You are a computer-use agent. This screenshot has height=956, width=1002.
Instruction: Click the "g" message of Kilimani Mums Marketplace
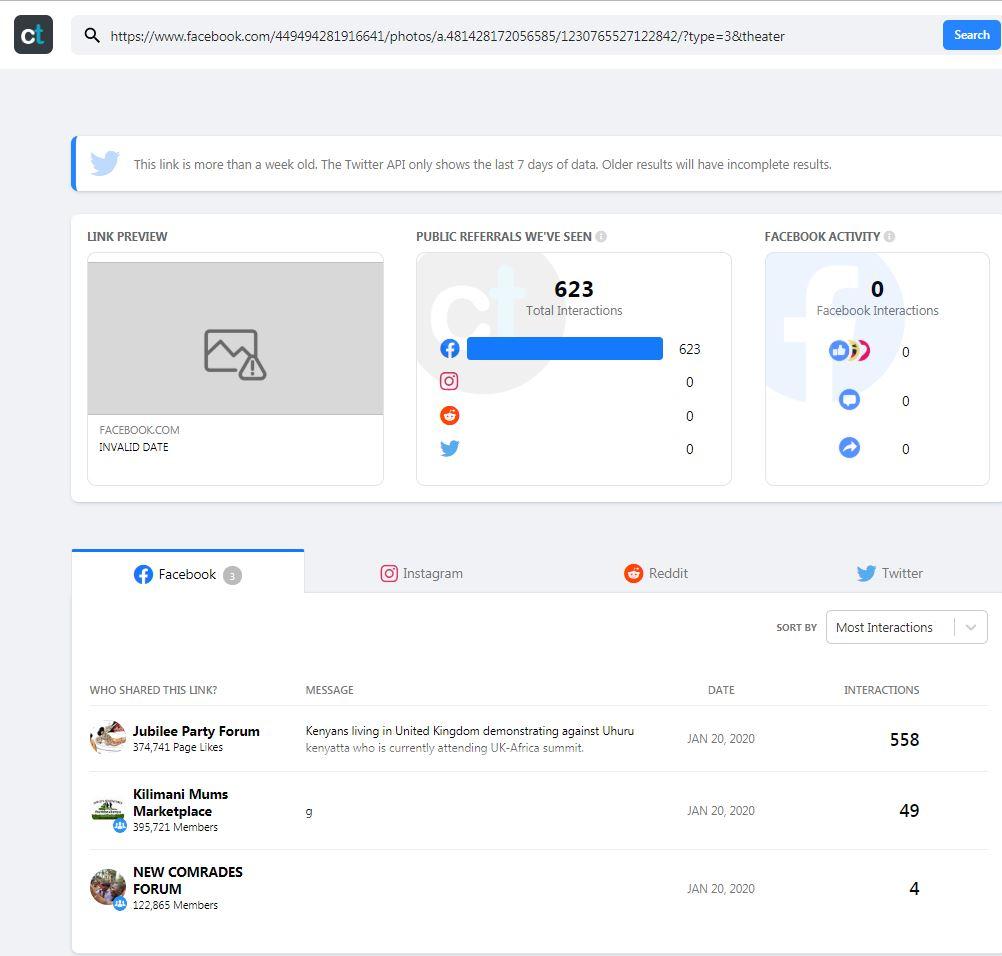click(309, 812)
